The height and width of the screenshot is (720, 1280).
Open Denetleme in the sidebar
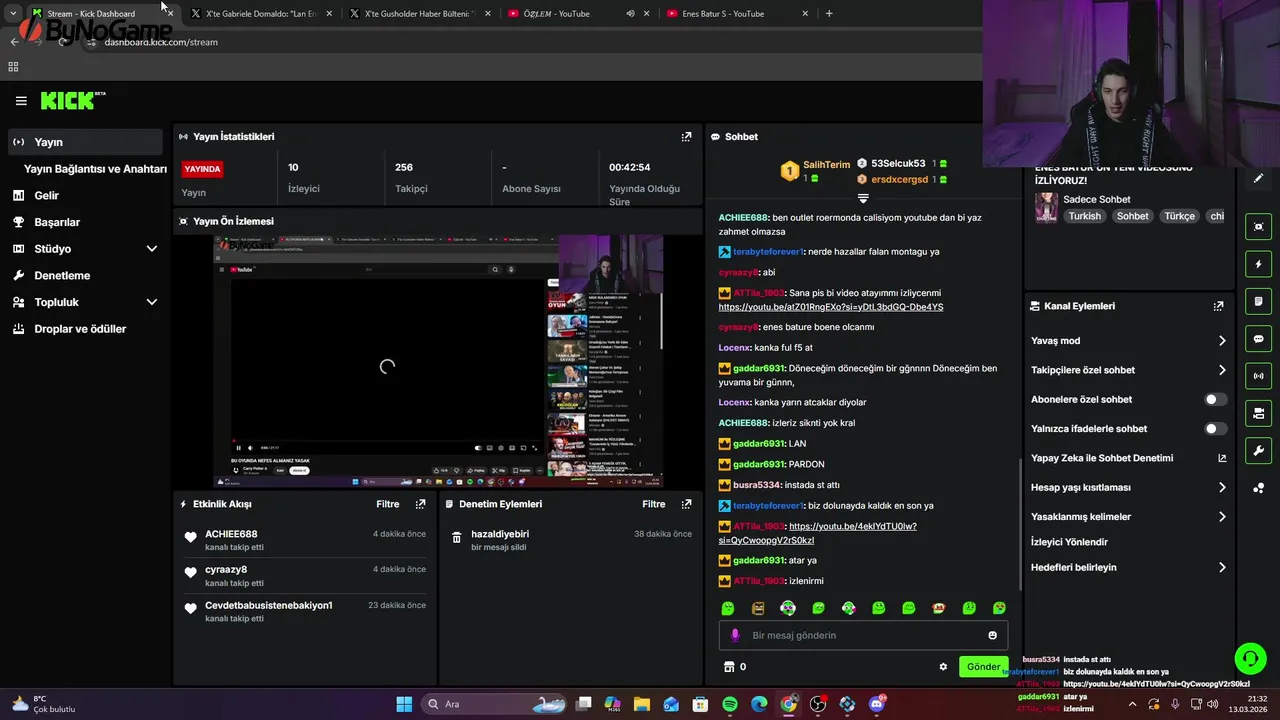click(x=84, y=276)
